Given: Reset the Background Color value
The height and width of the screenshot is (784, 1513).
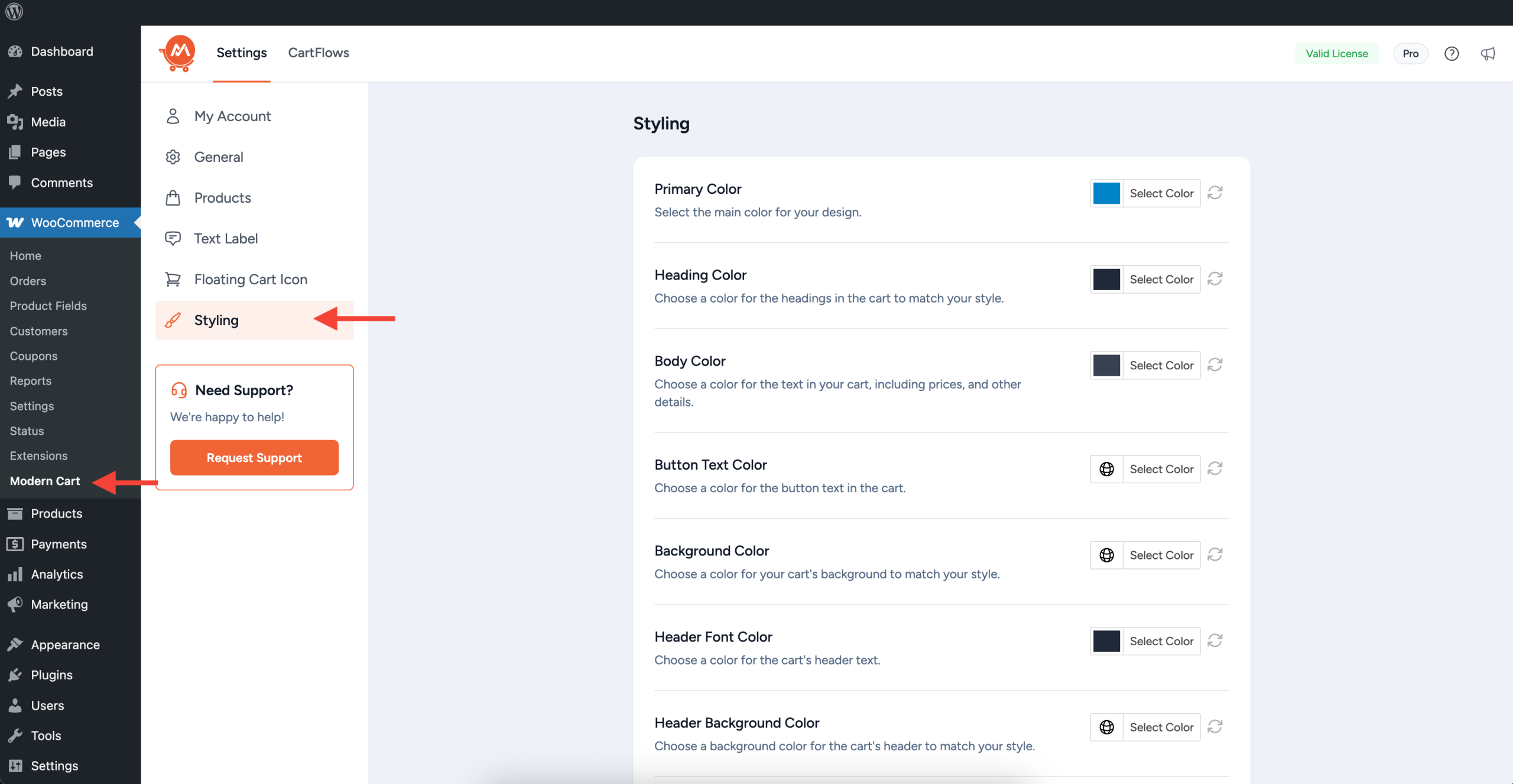Looking at the screenshot, I should (x=1215, y=555).
